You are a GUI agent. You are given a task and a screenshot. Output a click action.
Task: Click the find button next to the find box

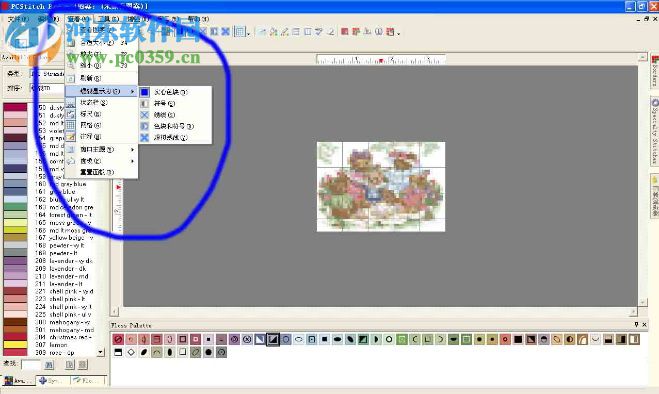[x=49, y=365]
